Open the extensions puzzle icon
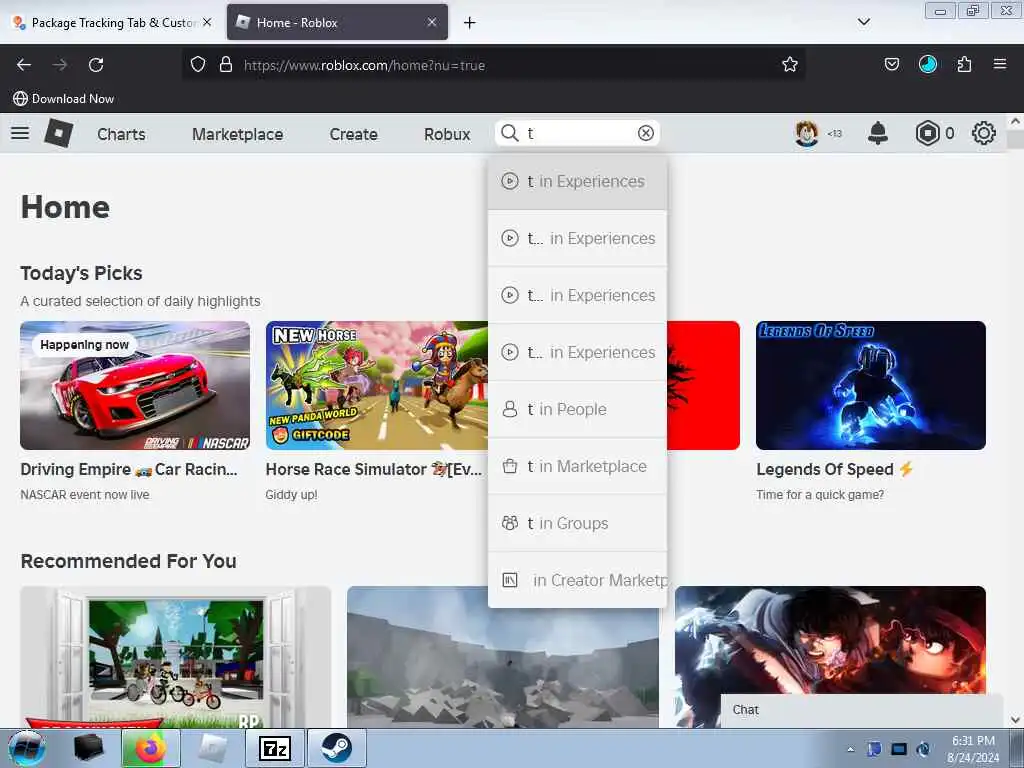The width and height of the screenshot is (1024, 768). click(x=964, y=65)
